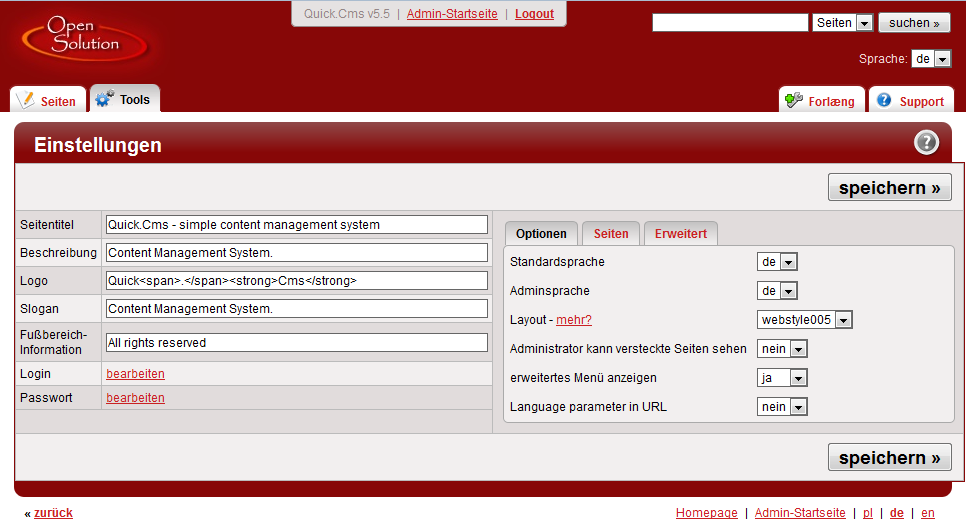Switch to the Erweitert settings tab
This screenshot has width=966, height=529.
click(x=680, y=233)
